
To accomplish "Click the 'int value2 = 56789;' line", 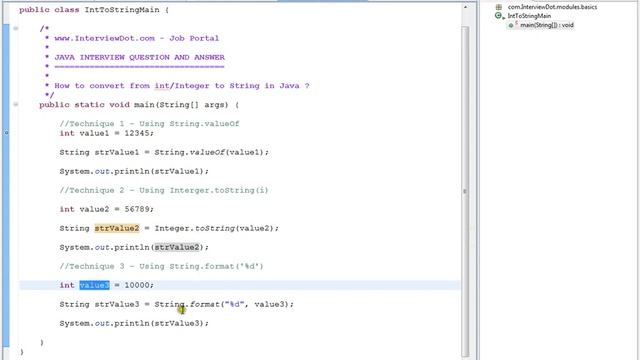I will (x=107, y=209).
